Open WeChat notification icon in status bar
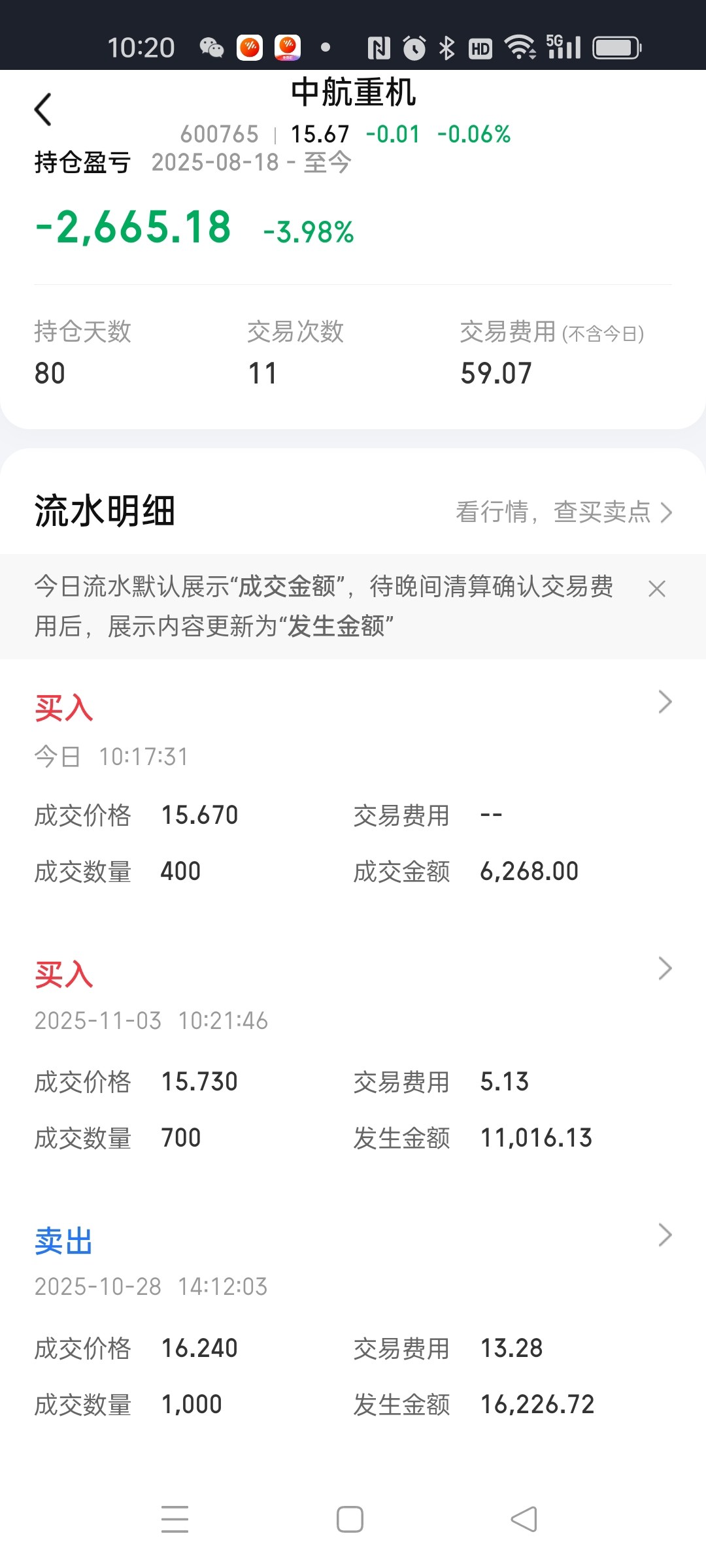 pyautogui.click(x=211, y=48)
